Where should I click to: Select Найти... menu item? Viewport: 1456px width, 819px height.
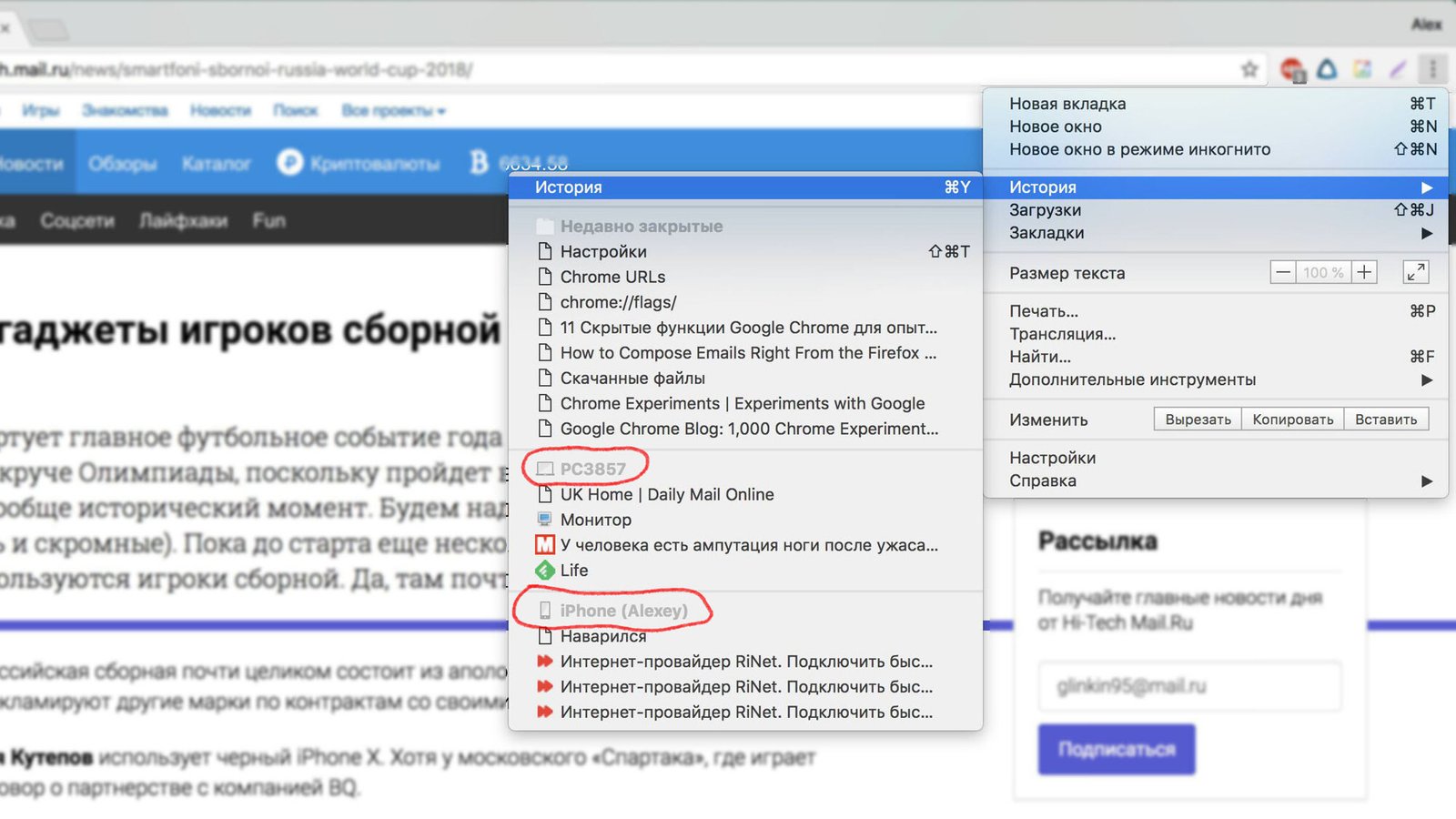(1216, 357)
